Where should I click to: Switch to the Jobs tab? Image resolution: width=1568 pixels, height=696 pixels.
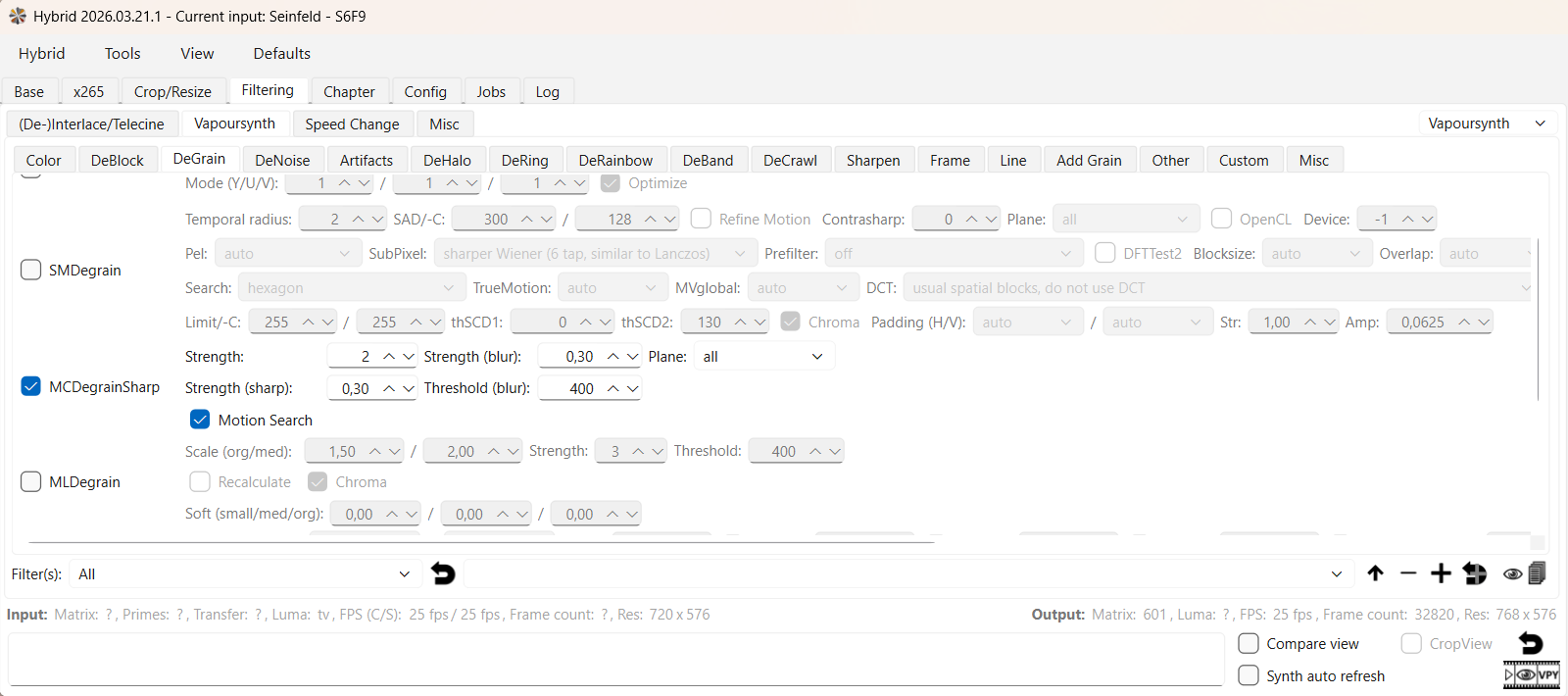pos(491,91)
